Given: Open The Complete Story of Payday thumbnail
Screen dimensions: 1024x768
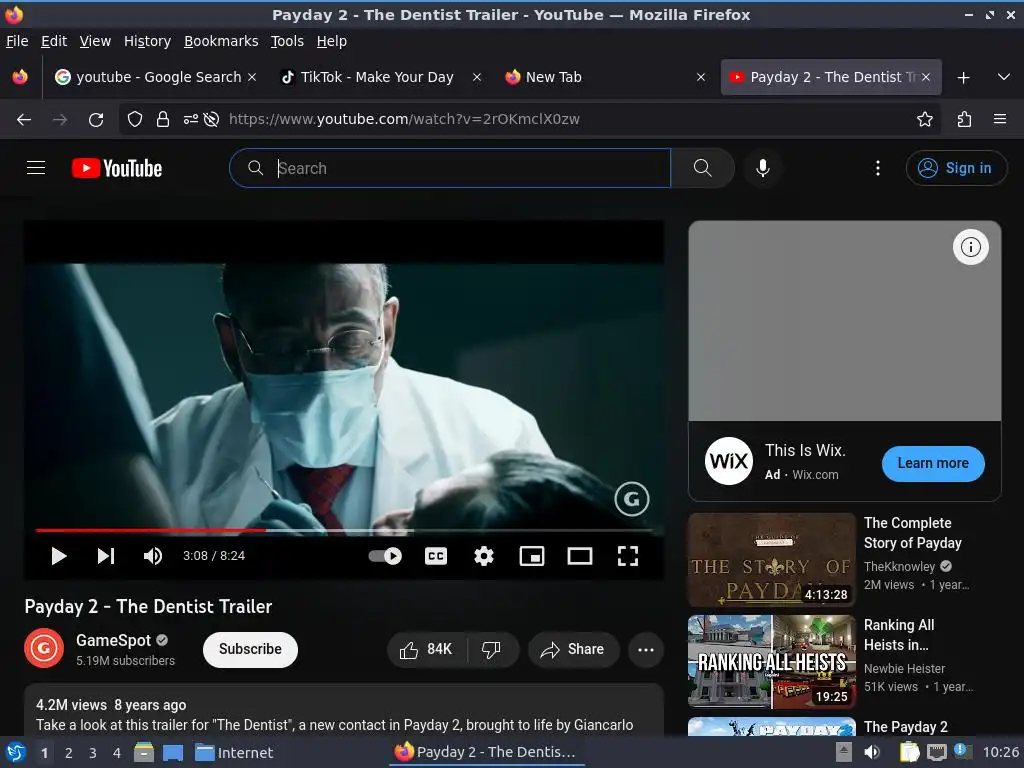Looking at the screenshot, I should tap(772, 560).
